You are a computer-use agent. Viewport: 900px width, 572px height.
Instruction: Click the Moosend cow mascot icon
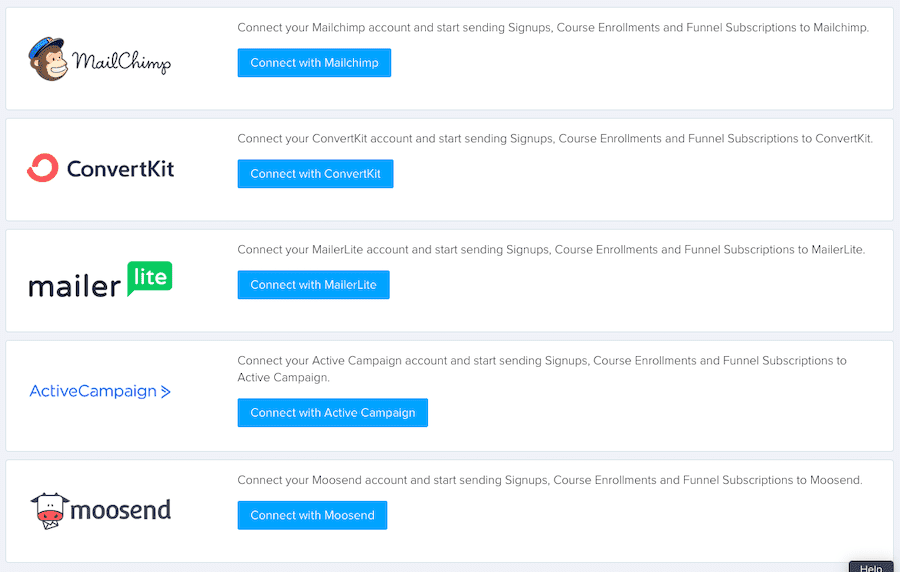49,511
